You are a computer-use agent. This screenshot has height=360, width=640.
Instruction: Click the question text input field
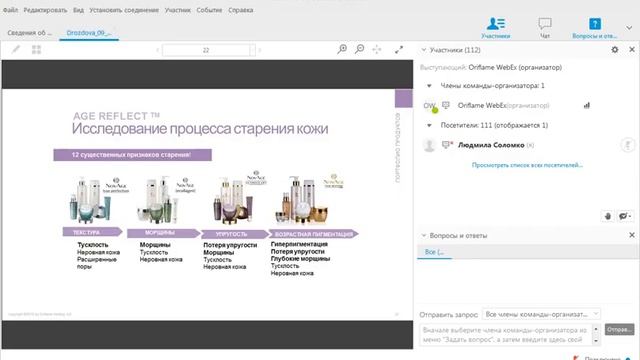(506, 334)
